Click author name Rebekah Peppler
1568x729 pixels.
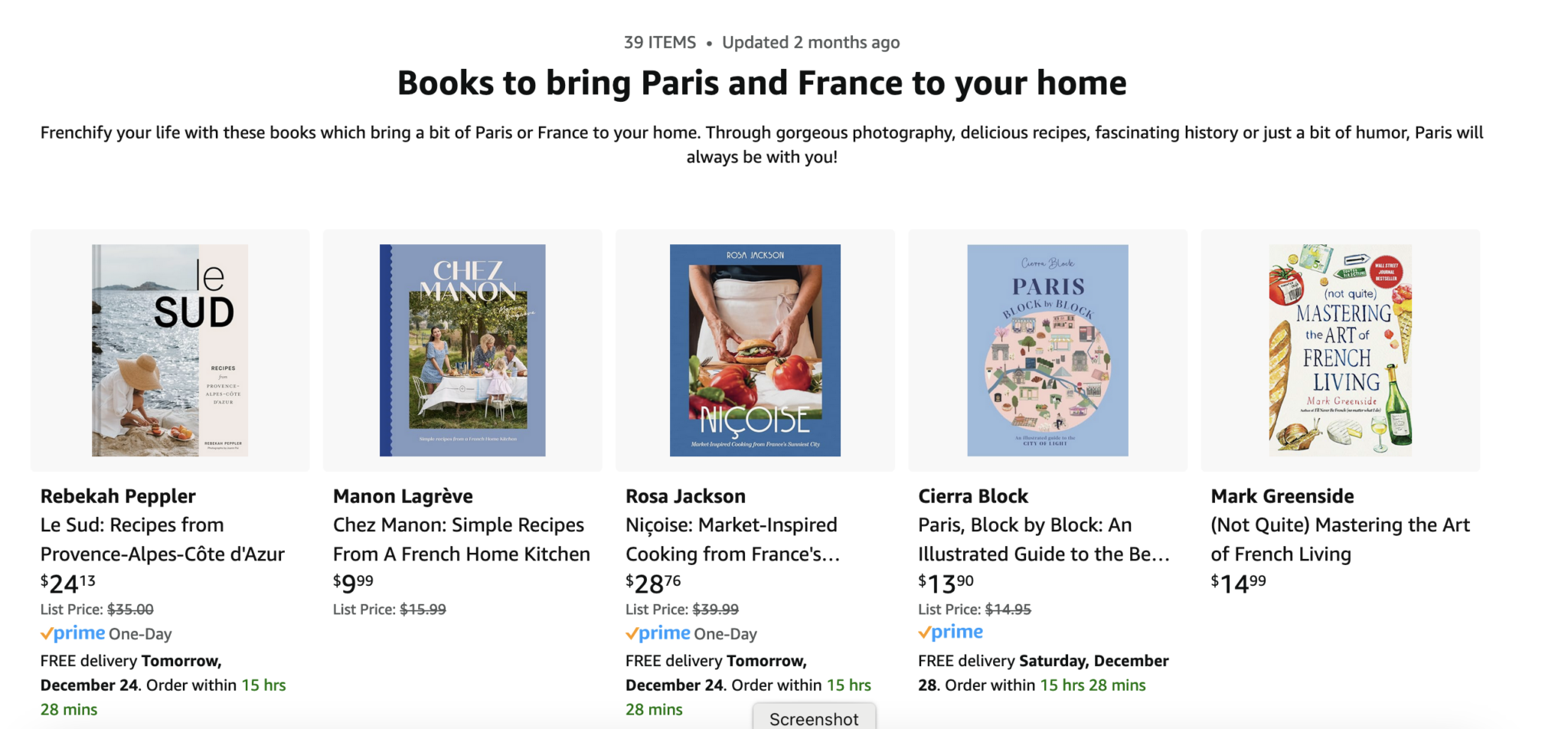118,496
